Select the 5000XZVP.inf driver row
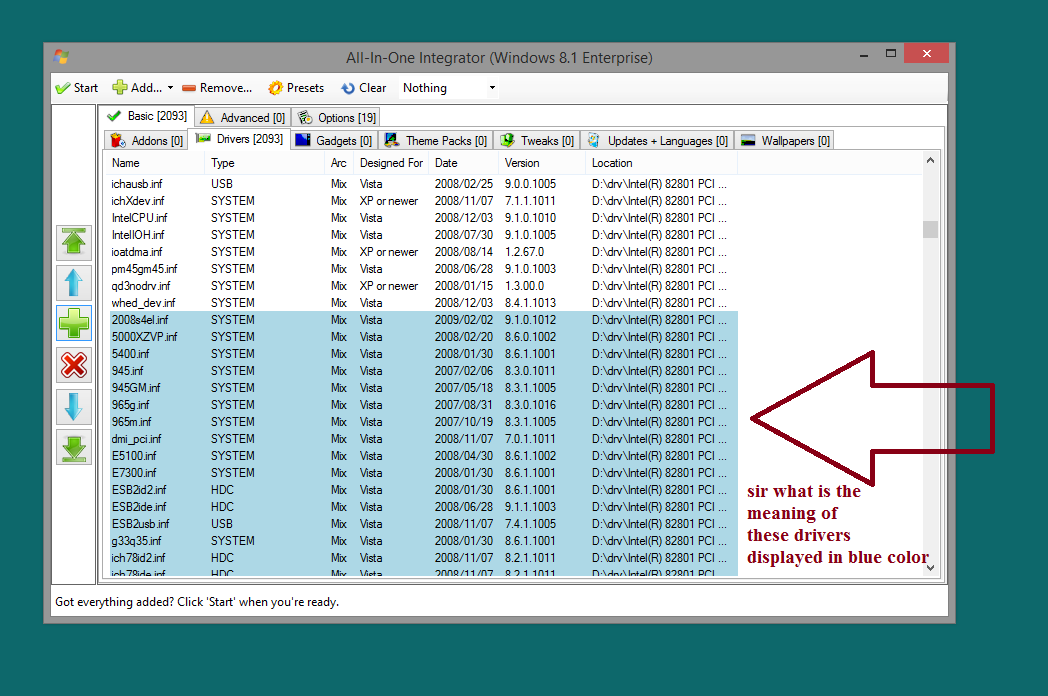 click(424, 337)
